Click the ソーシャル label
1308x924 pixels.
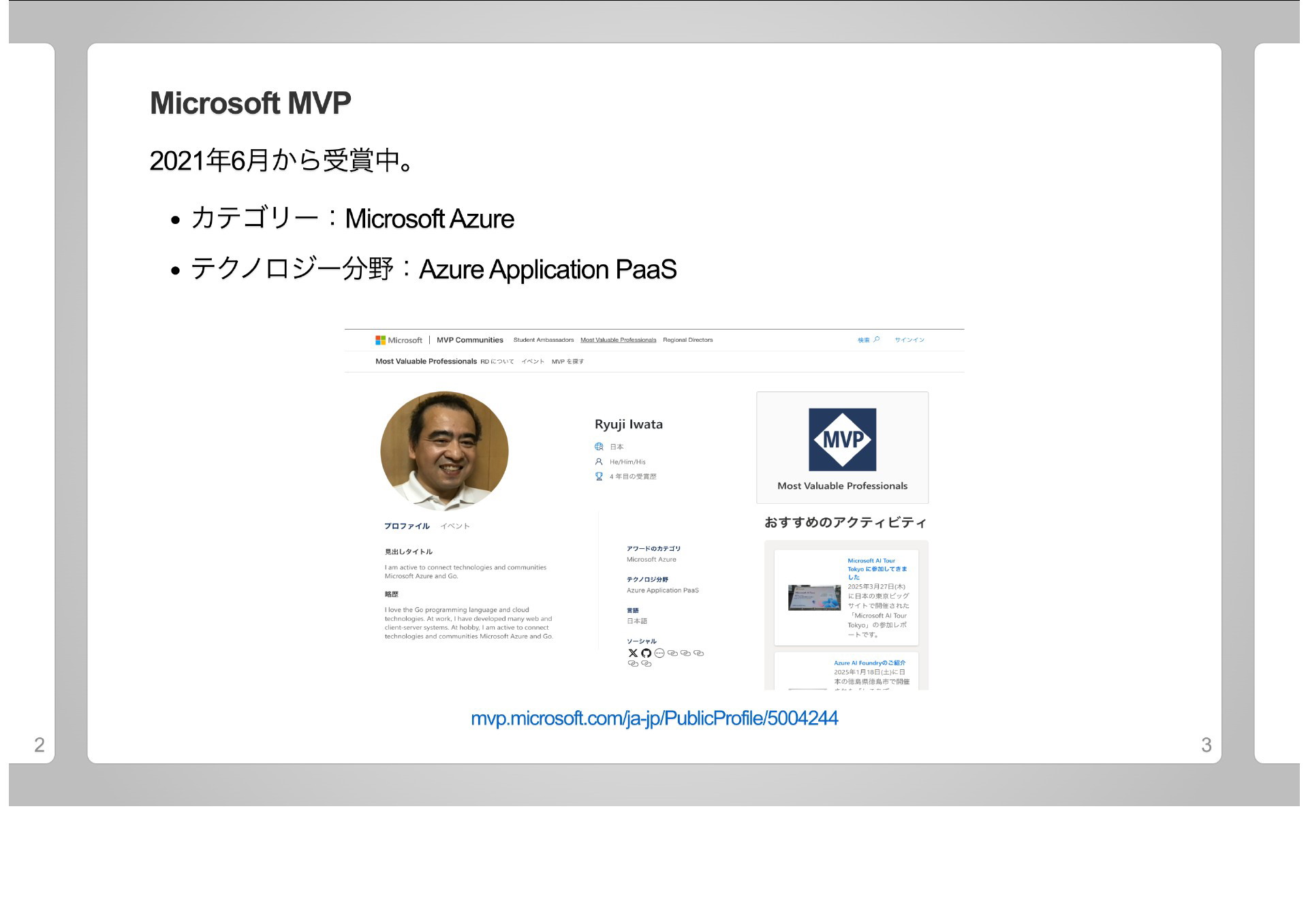click(642, 641)
